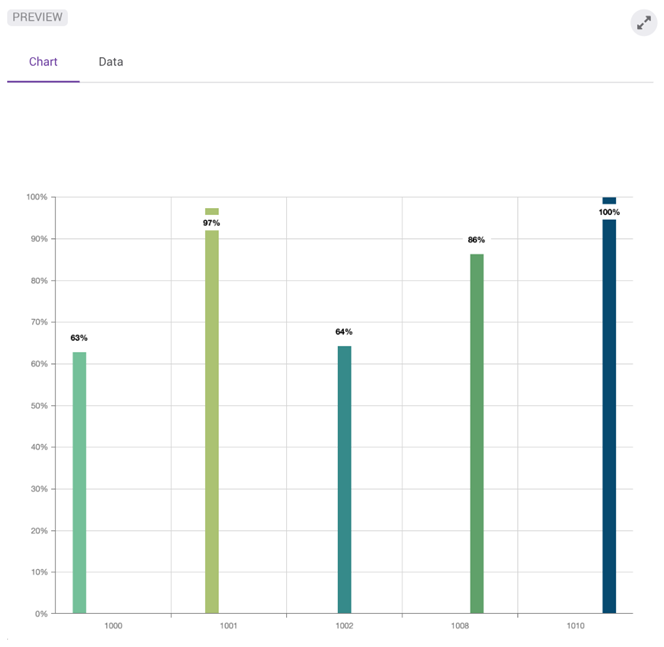Click the 63% data label
664x647 pixels.
click(x=79, y=338)
